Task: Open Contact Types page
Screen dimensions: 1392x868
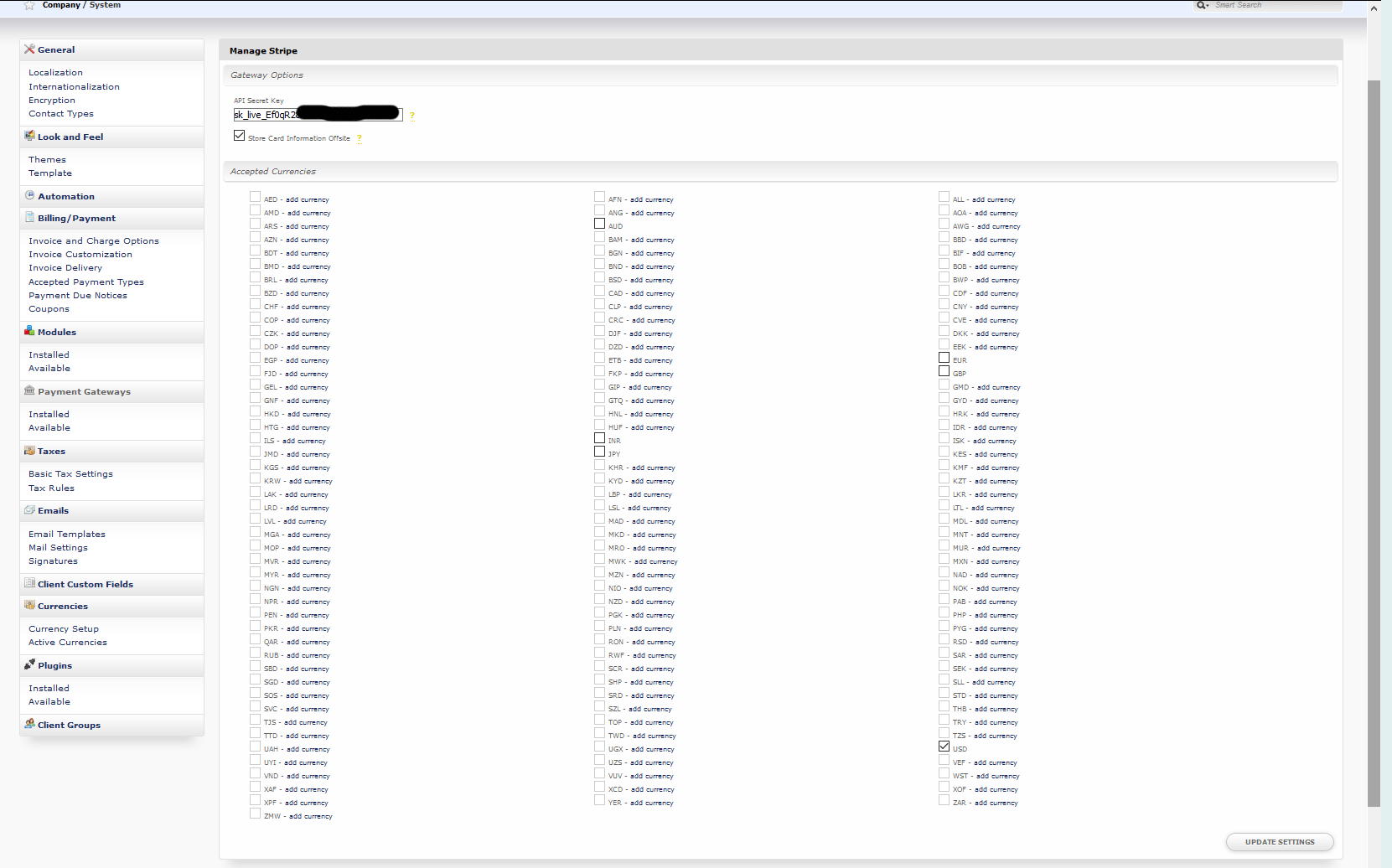Action: point(61,113)
